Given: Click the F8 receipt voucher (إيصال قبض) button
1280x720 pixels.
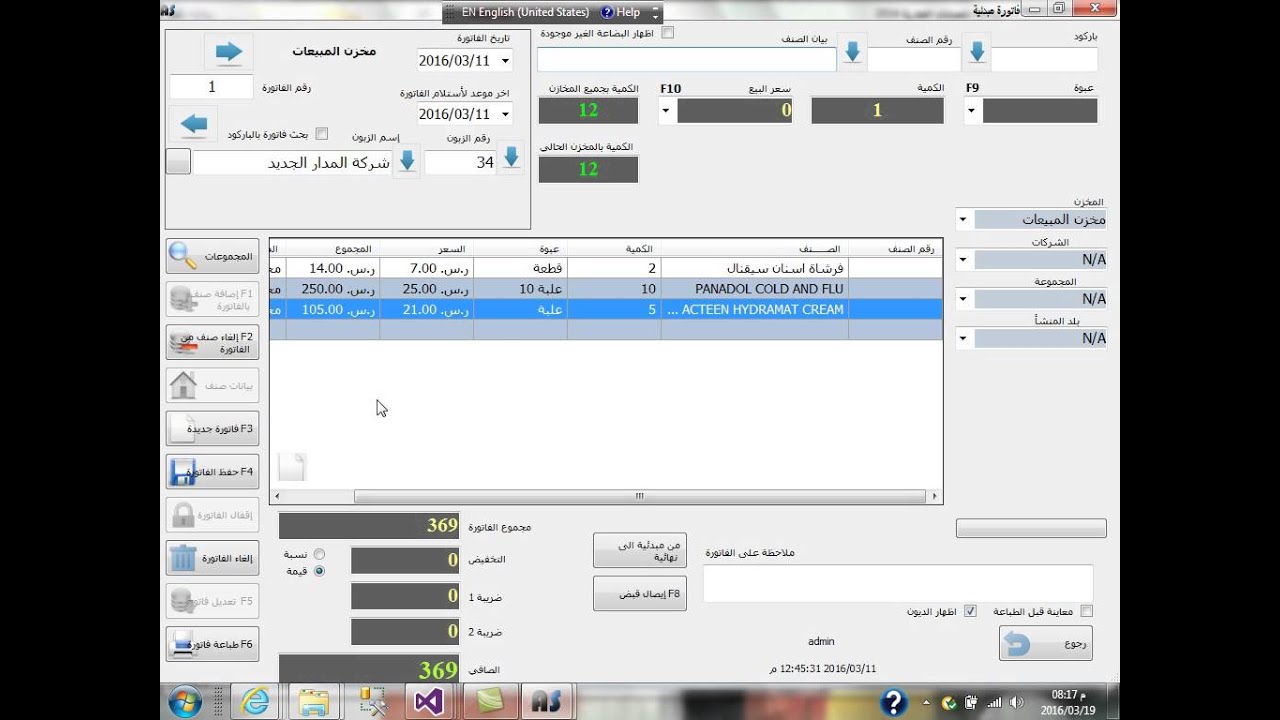Looking at the screenshot, I should [640, 593].
